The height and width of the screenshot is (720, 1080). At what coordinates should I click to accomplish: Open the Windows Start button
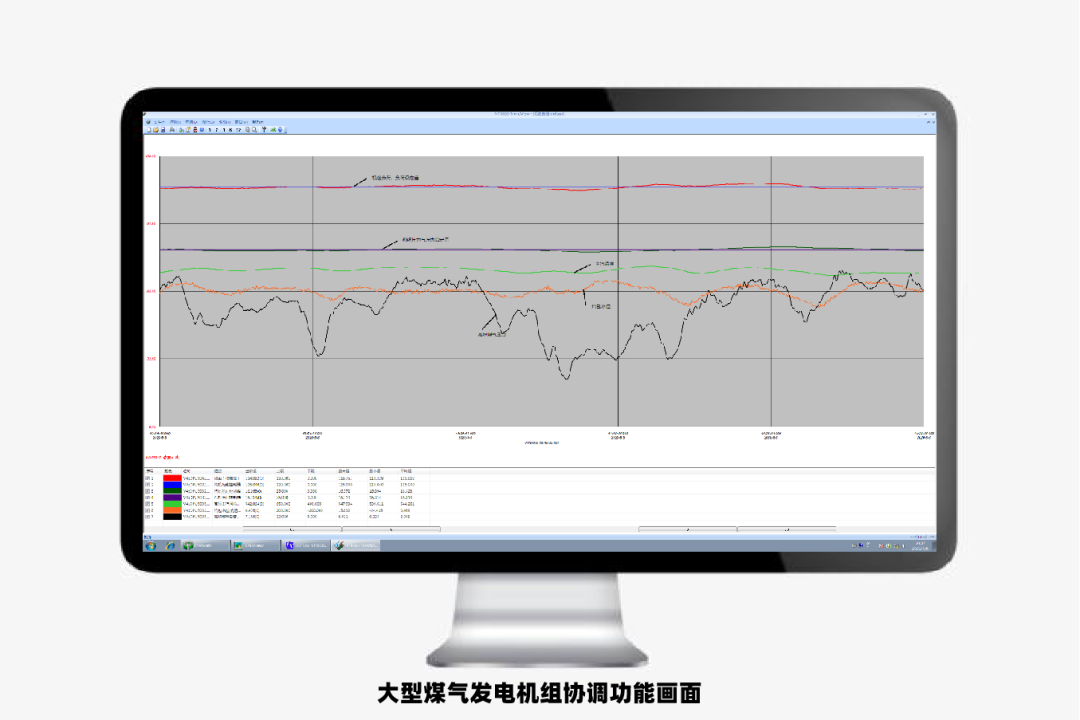tap(150, 545)
